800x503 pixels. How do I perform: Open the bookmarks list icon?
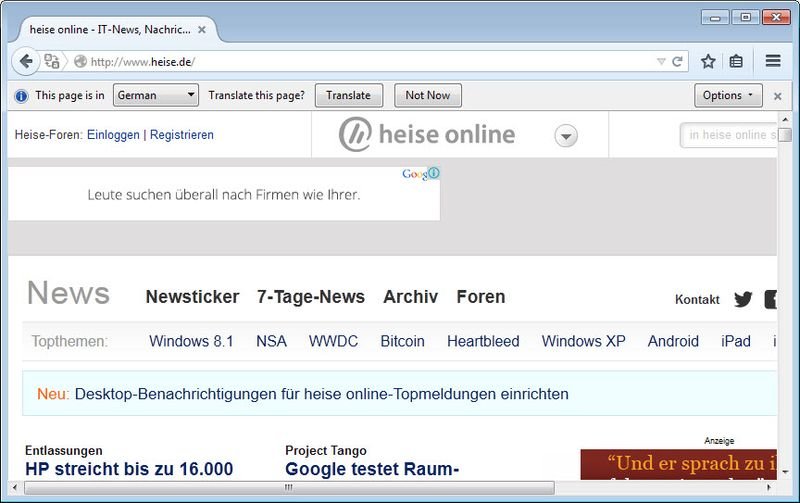736,61
